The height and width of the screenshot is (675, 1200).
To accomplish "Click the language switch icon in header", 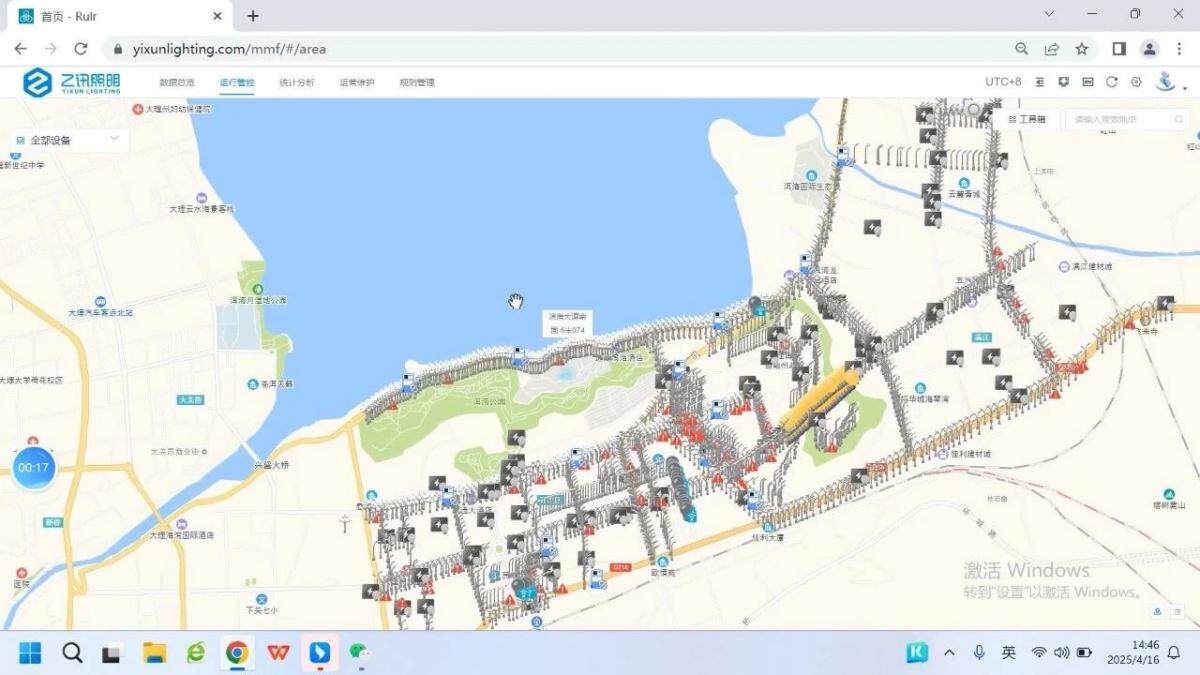I will pos(1088,82).
